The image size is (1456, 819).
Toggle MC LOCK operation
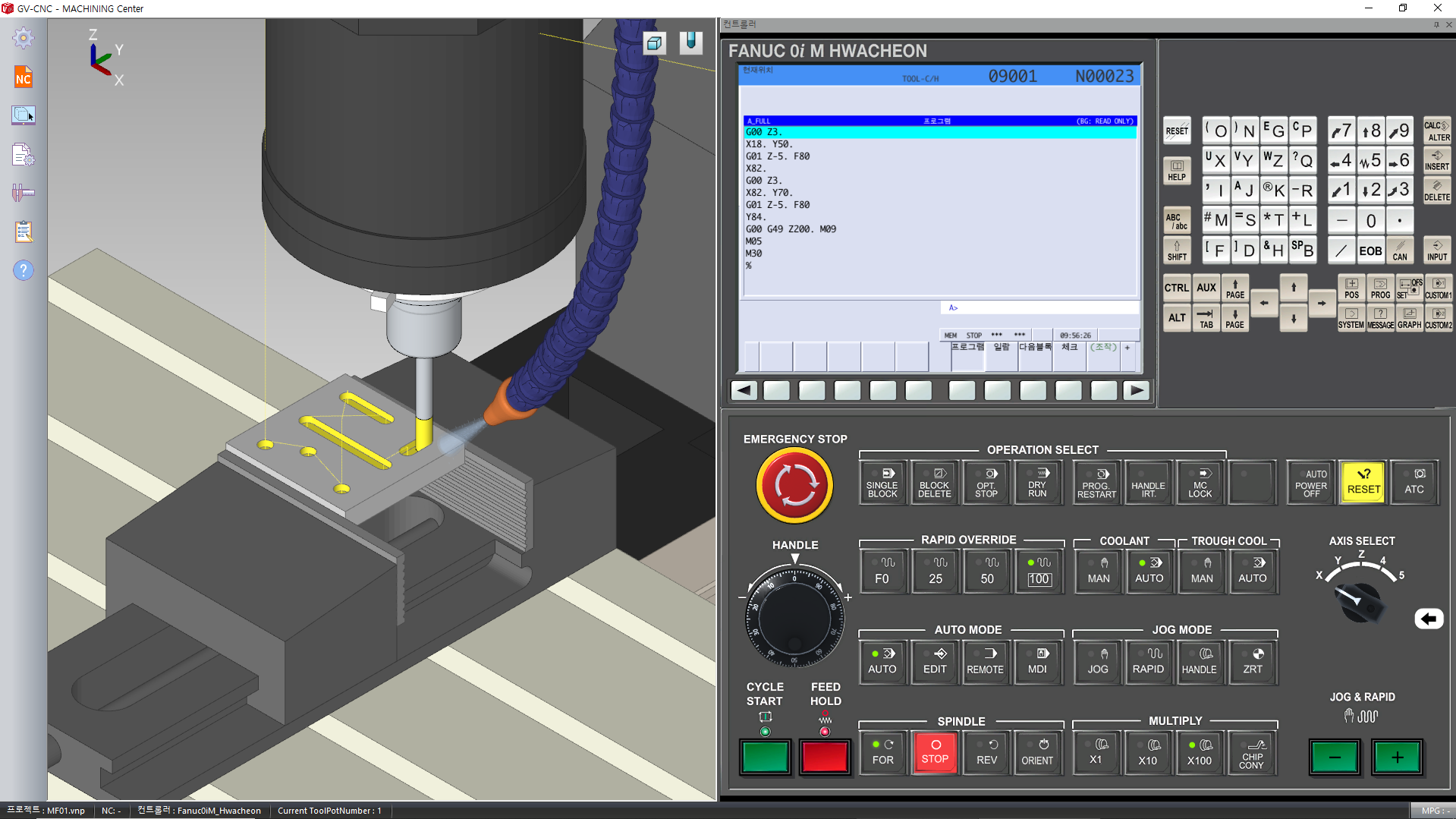(1200, 483)
